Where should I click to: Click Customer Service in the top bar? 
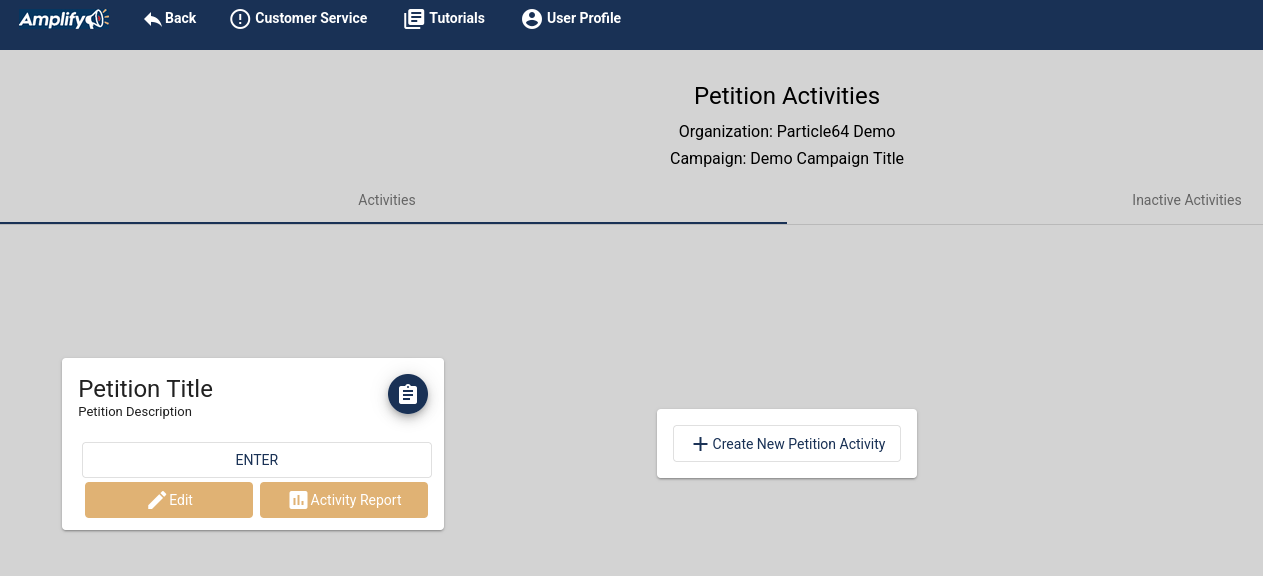pyautogui.click(x=298, y=18)
